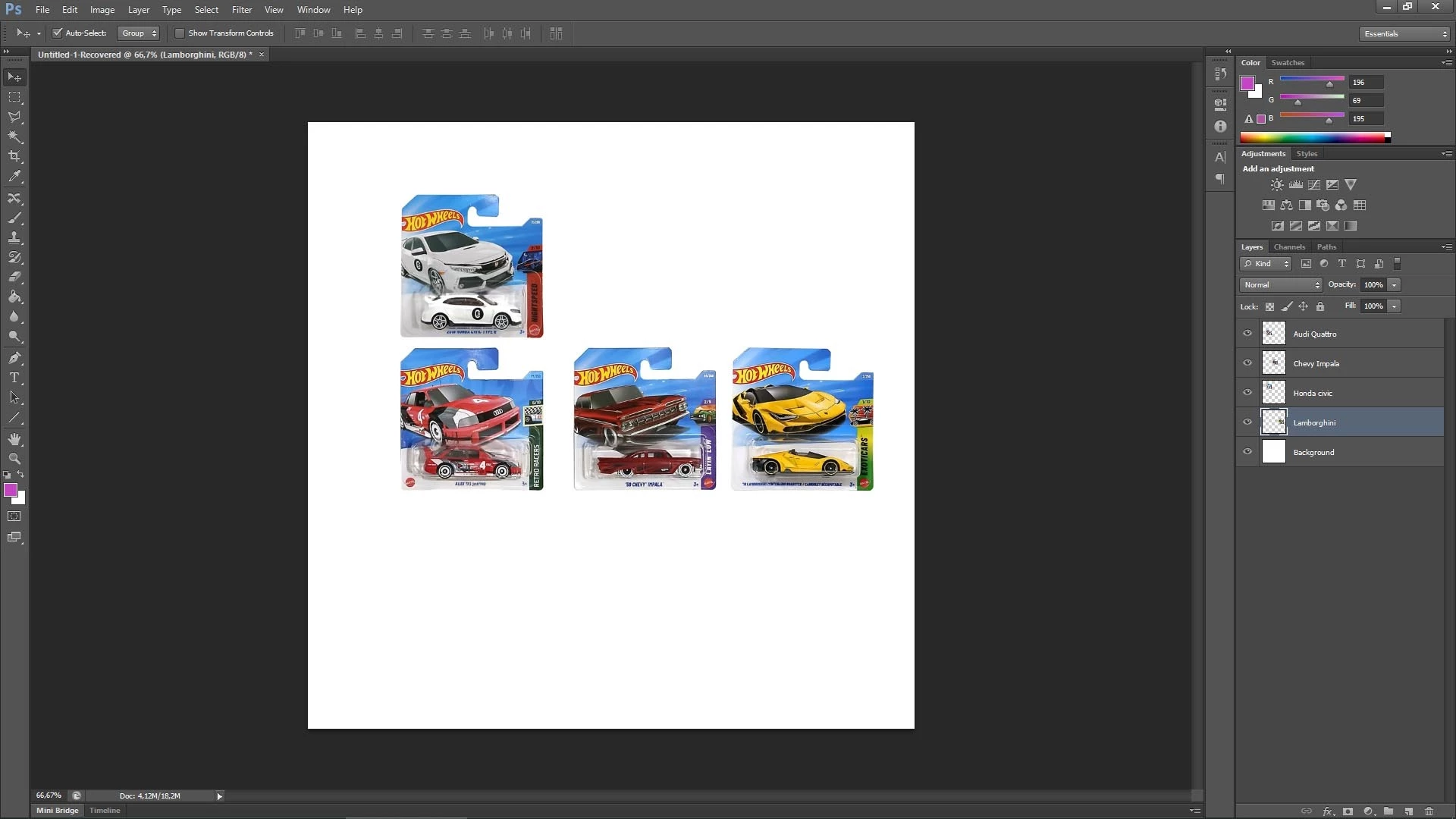Pick the Eyedropper tool

[x=14, y=176]
